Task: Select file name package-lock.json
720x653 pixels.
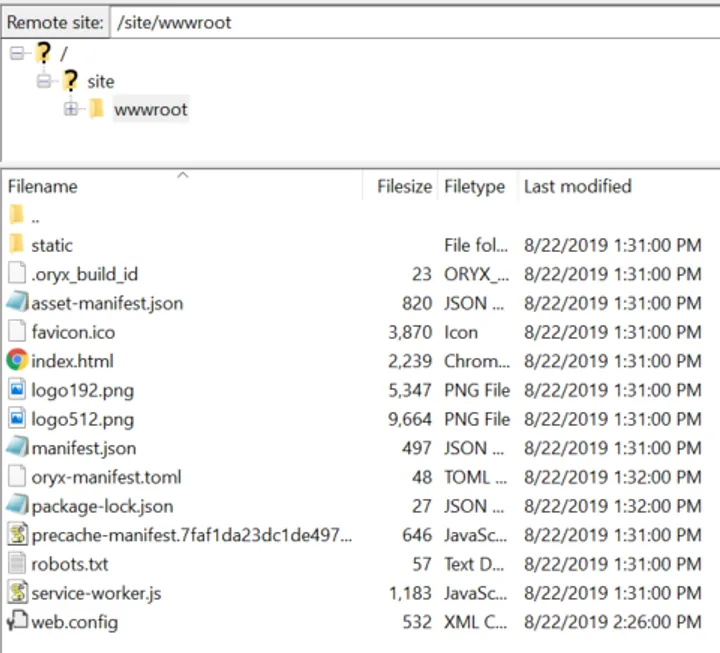Action: (102, 506)
